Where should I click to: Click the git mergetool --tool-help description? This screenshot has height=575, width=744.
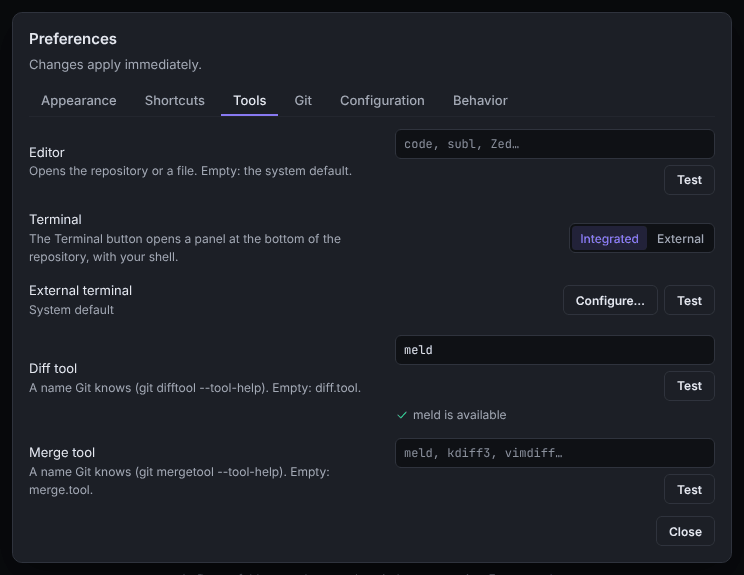(179, 481)
